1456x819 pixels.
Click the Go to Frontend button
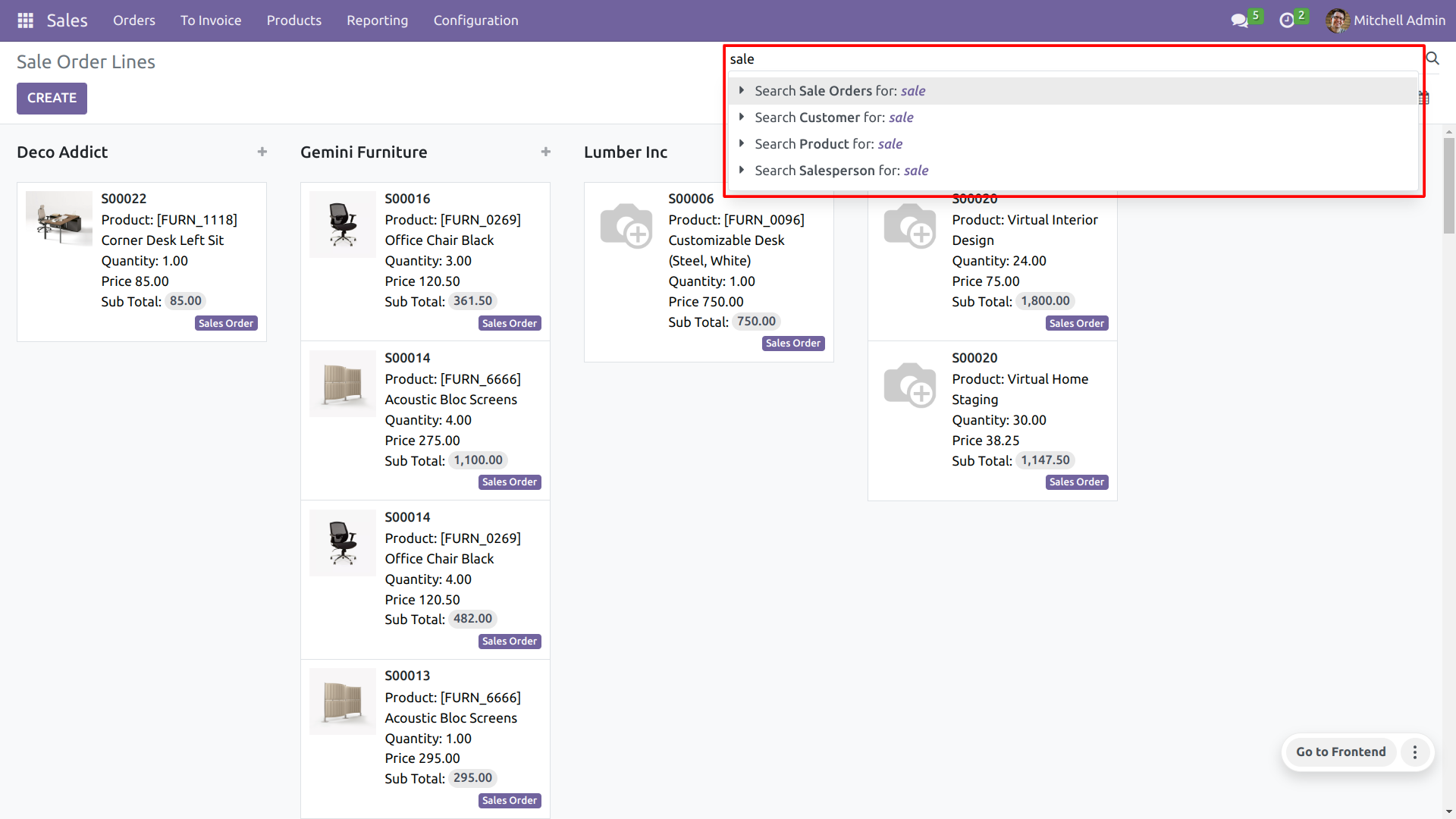click(x=1340, y=752)
